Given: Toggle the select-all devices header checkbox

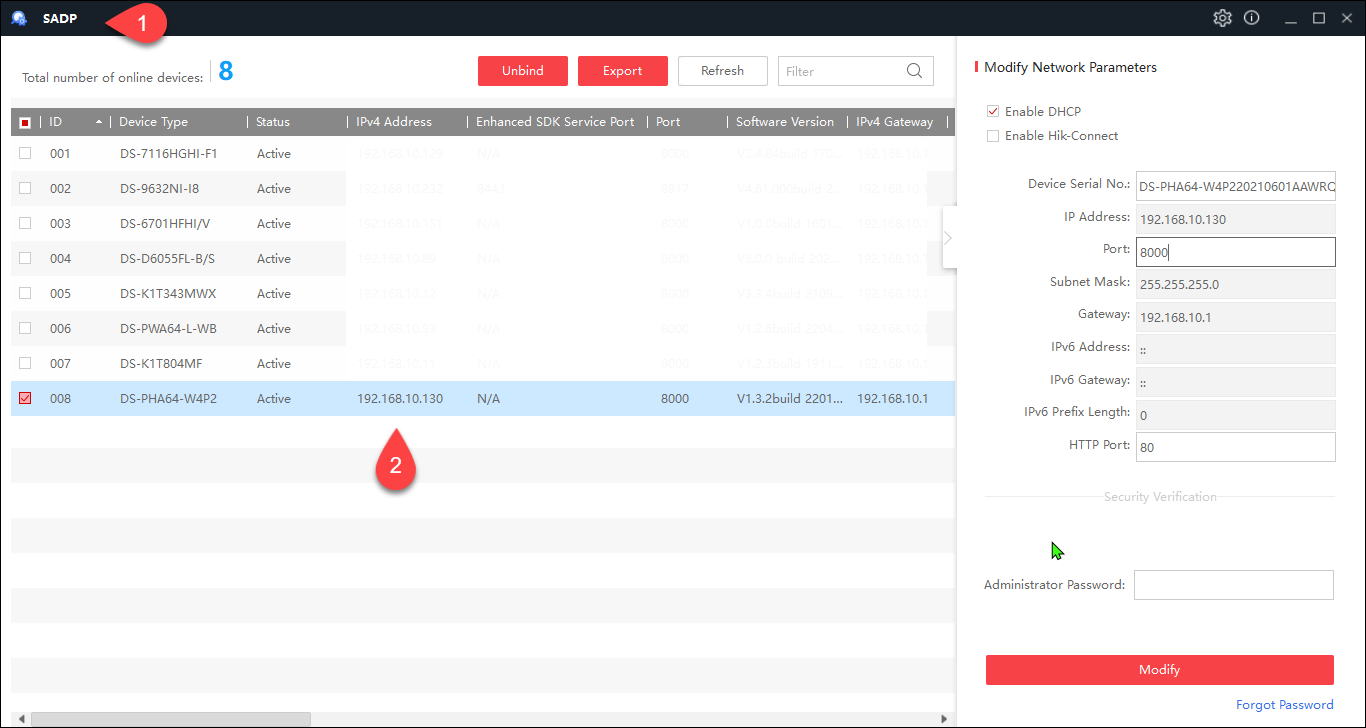Looking at the screenshot, I should 25,122.
